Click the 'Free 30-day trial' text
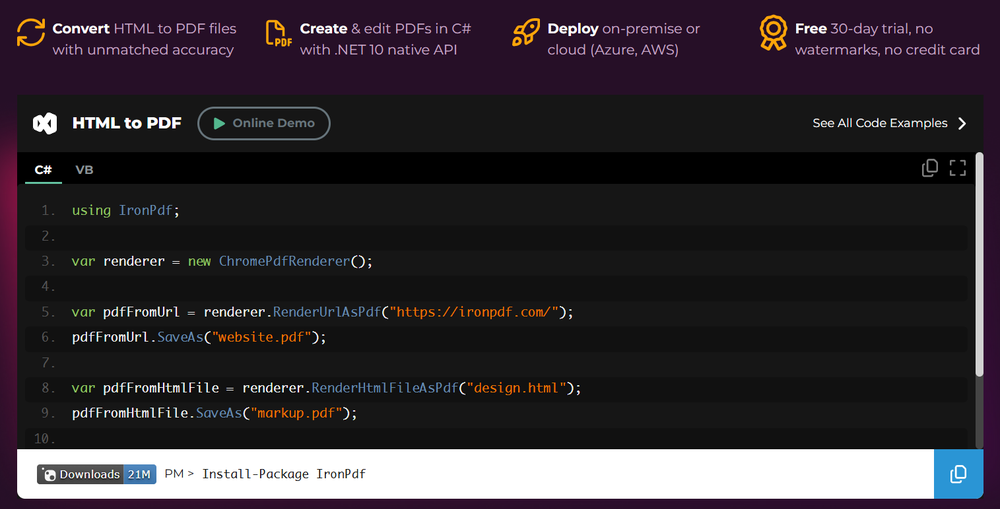Screen dimensions: 1000x509 pyautogui.click(x=851, y=29)
